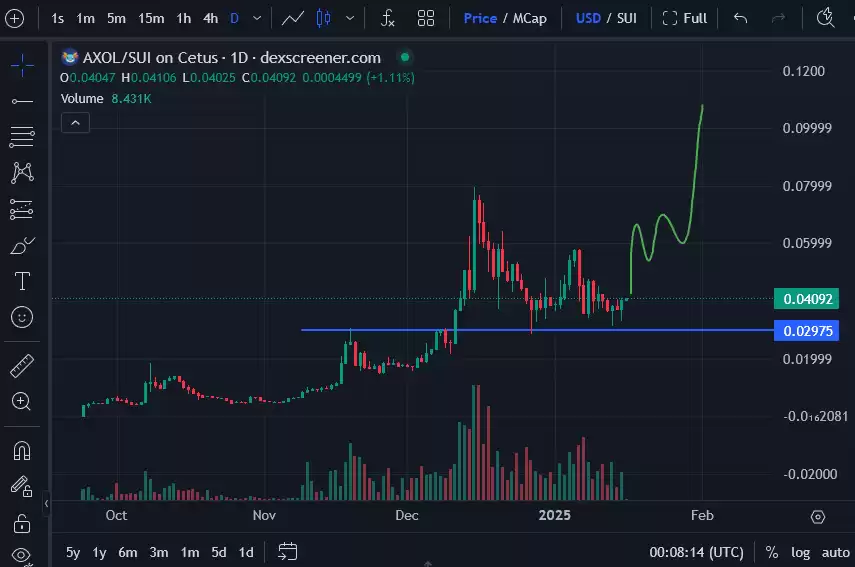Image resolution: width=855 pixels, height=567 pixels.
Task: Open the timeframe dropdown arrow
Action: click(x=257, y=19)
